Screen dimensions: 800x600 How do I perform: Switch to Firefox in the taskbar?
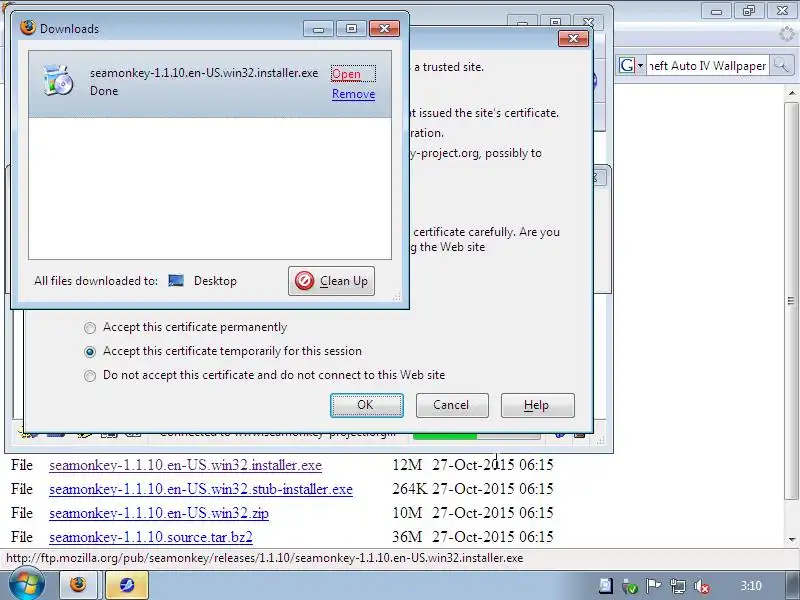tap(78, 585)
